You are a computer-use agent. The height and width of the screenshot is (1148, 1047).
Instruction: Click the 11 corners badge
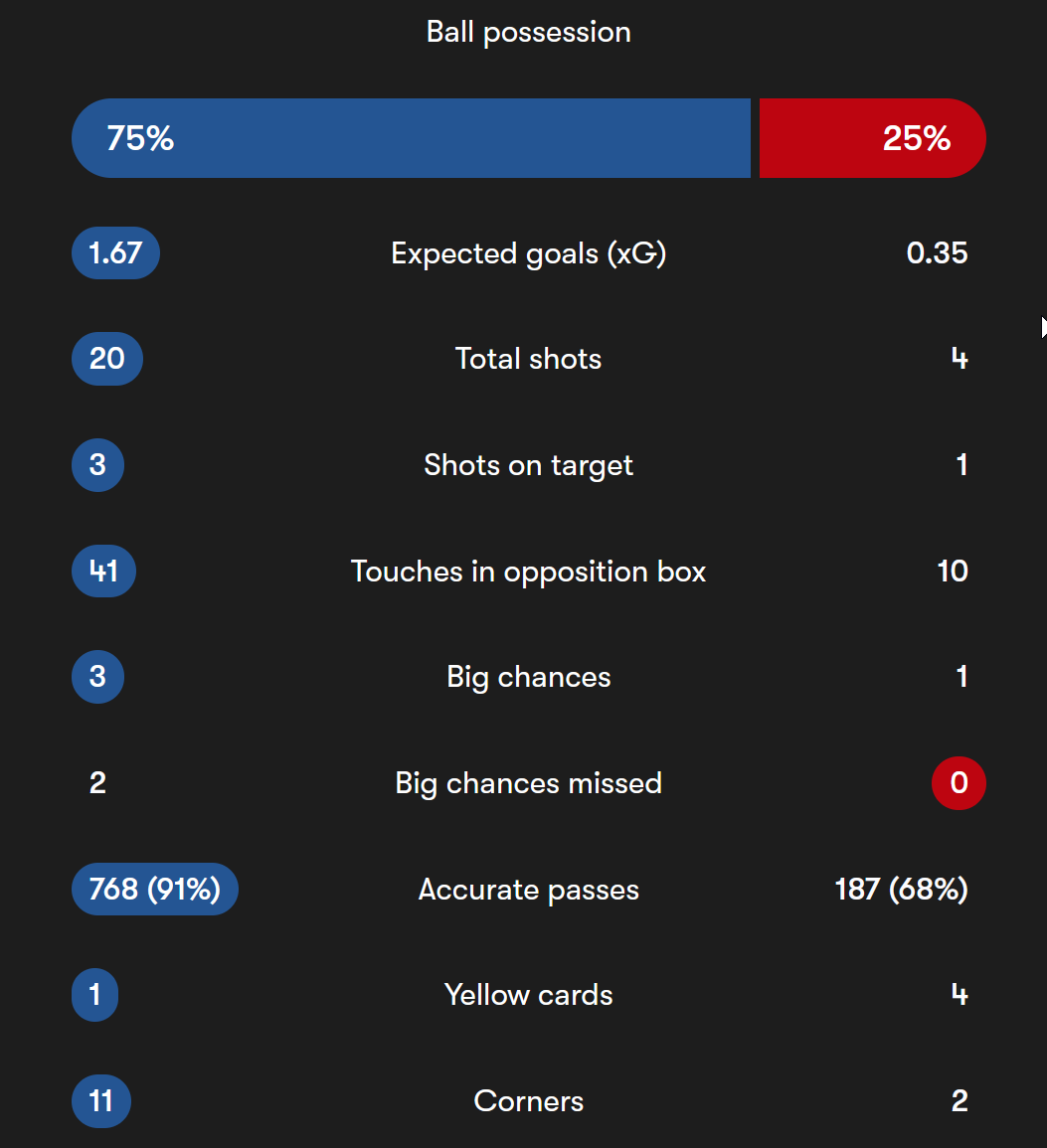click(x=101, y=1101)
